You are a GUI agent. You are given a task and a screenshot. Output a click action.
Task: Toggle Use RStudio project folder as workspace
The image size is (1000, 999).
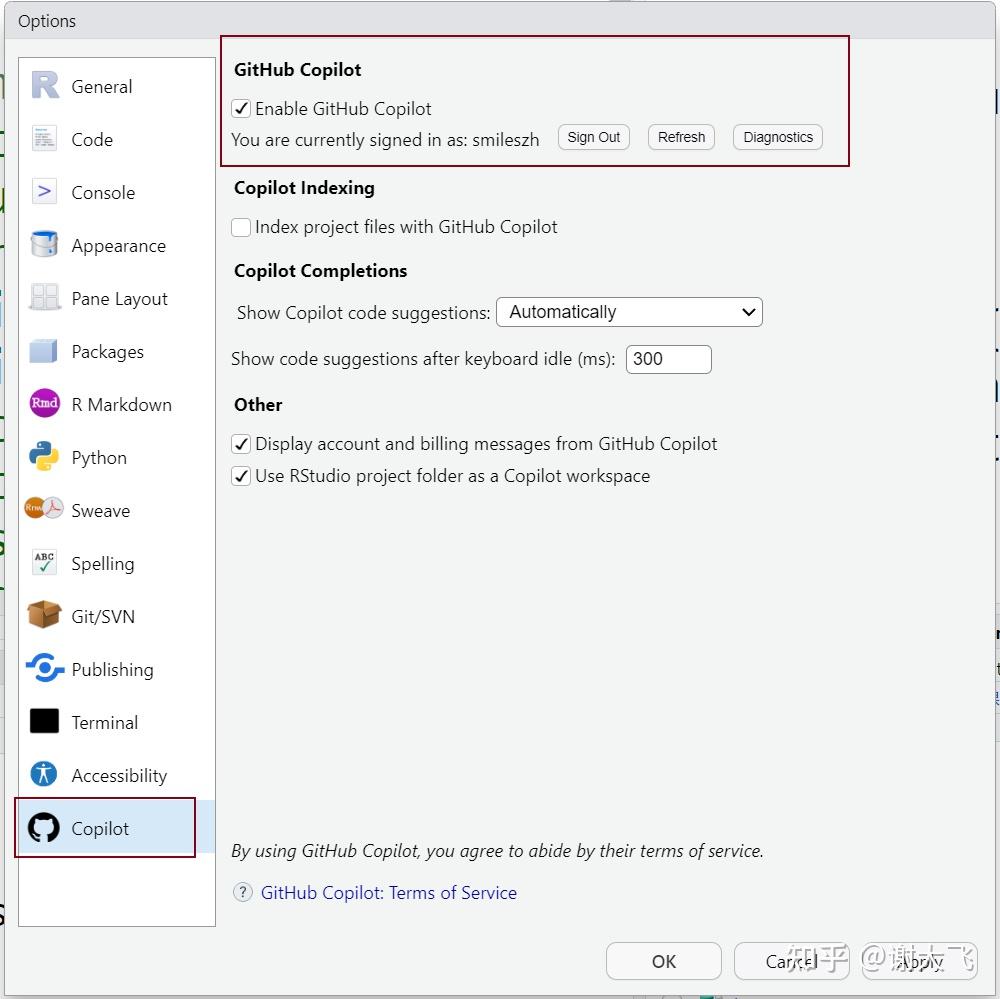click(x=241, y=476)
